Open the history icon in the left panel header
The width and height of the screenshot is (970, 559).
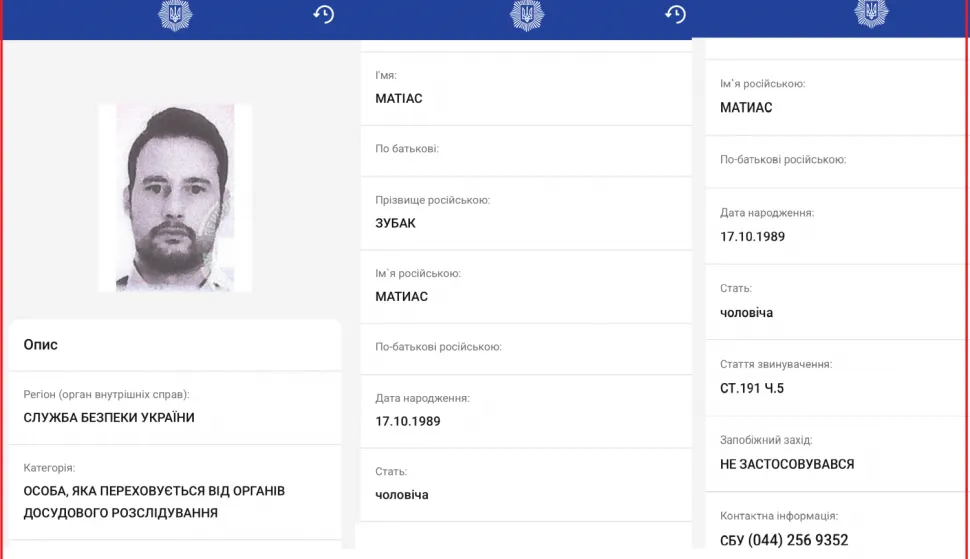[323, 15]
